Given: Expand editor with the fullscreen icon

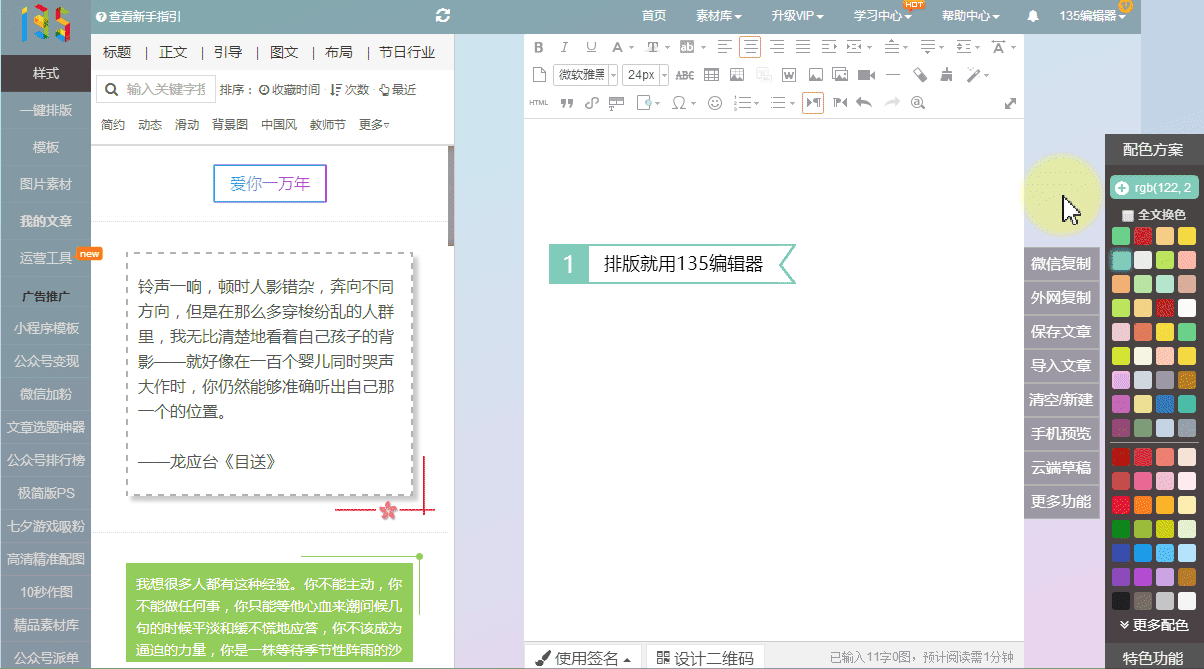Looking at the screenshot, I should coord(1010,103).
